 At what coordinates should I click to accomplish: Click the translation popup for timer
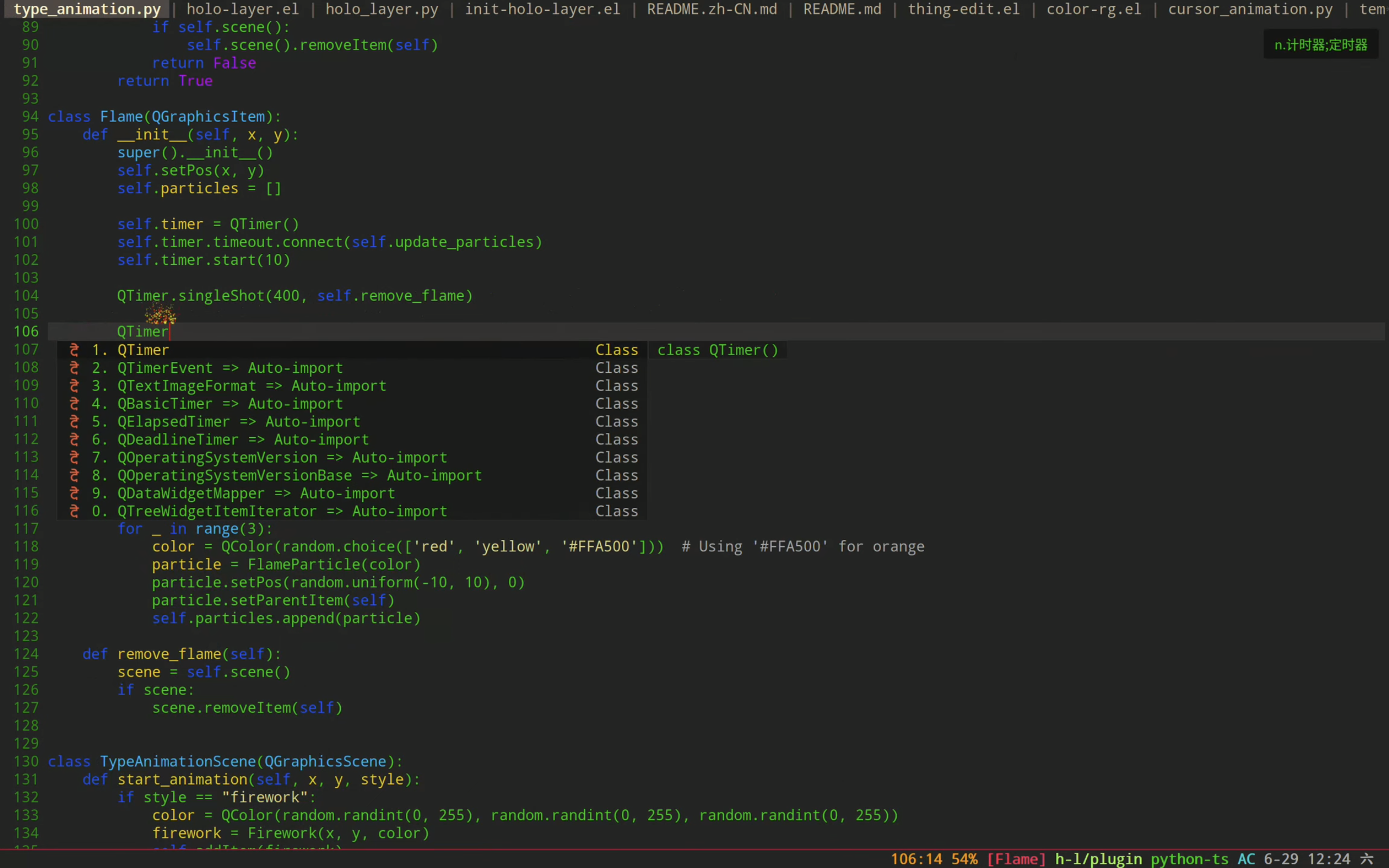[1320, 45]
